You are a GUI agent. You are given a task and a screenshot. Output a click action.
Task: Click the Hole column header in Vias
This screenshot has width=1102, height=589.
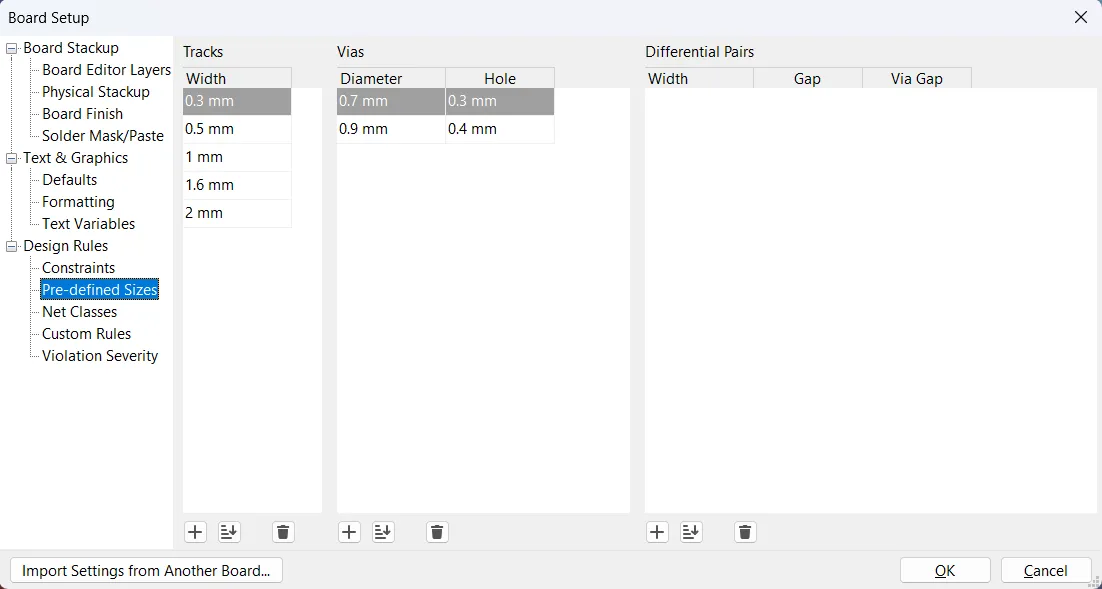[499, 78]
